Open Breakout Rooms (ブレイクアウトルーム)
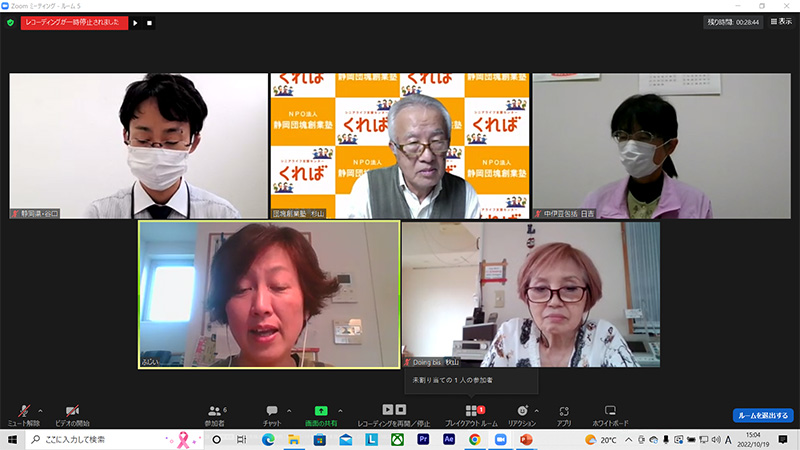This screenshot has width=800, height=450. pyautogui.click(x=471, y=411)
